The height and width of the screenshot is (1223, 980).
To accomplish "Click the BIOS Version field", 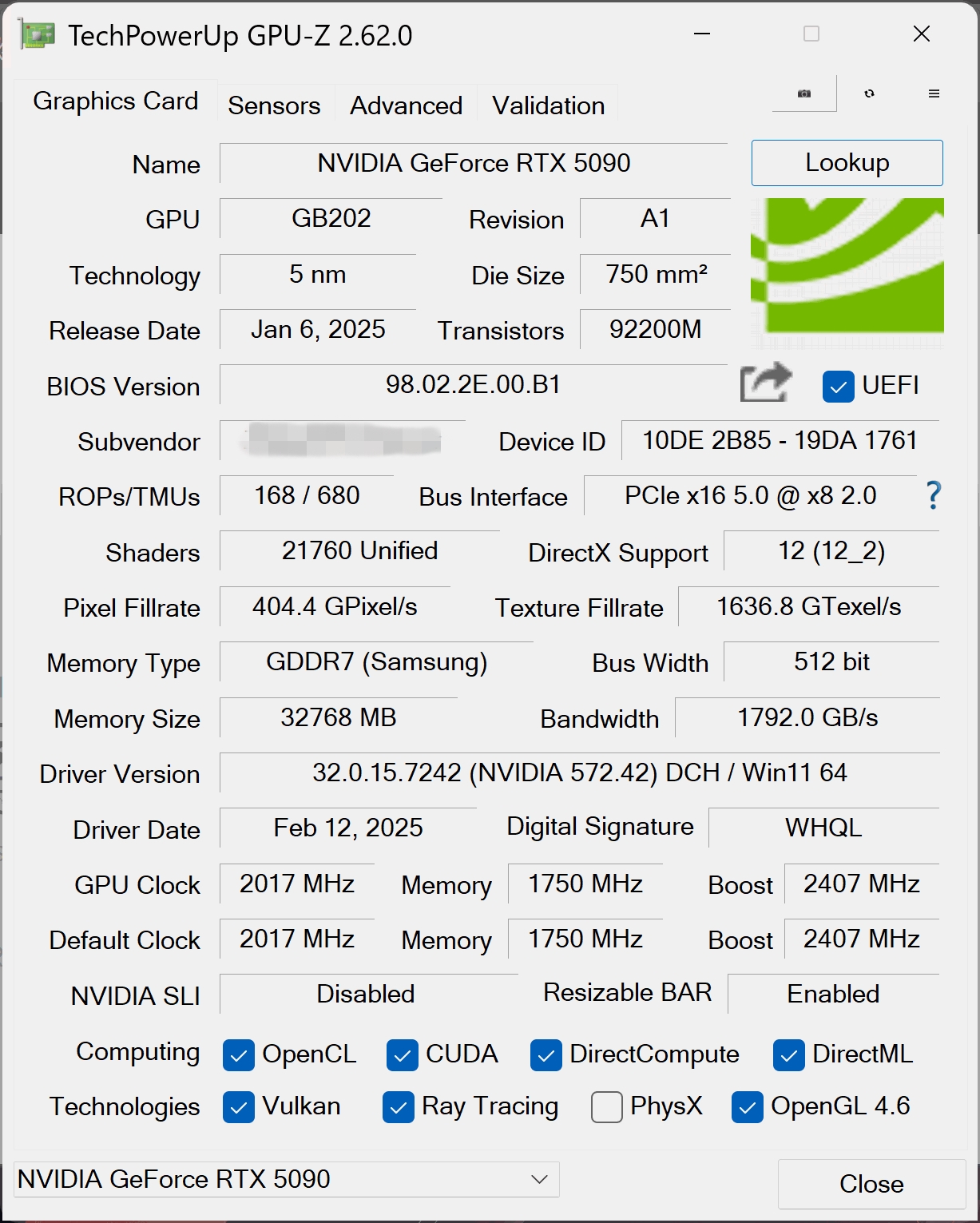I will pos(473,385).
